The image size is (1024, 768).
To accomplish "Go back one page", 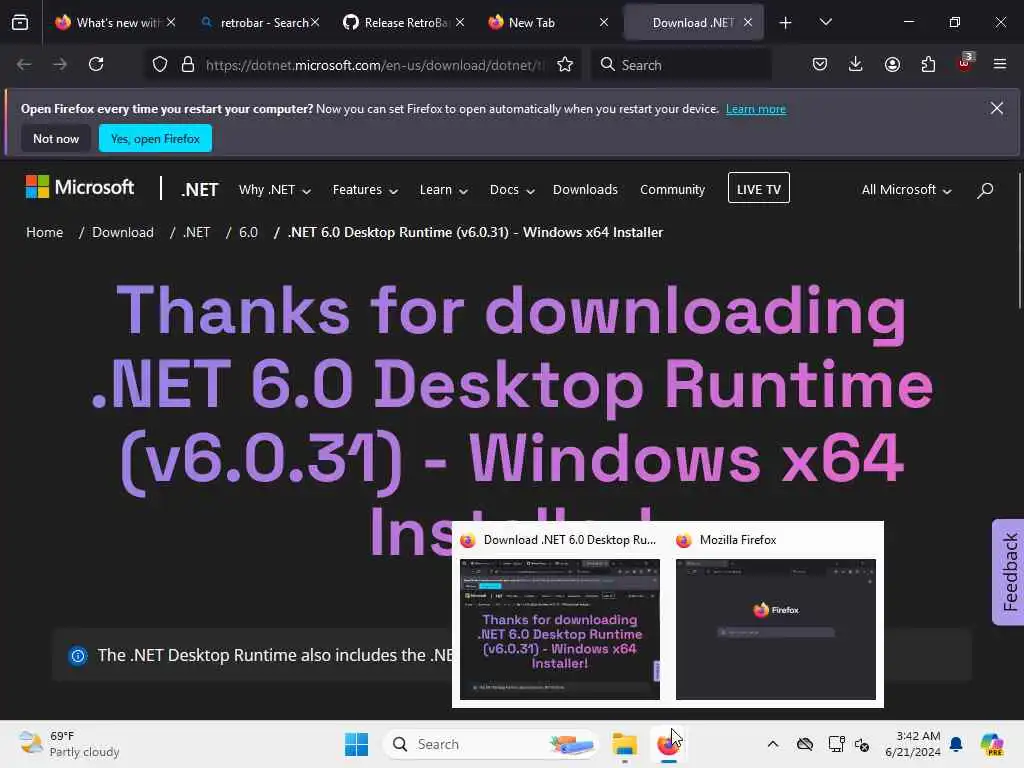I will 24,64.
